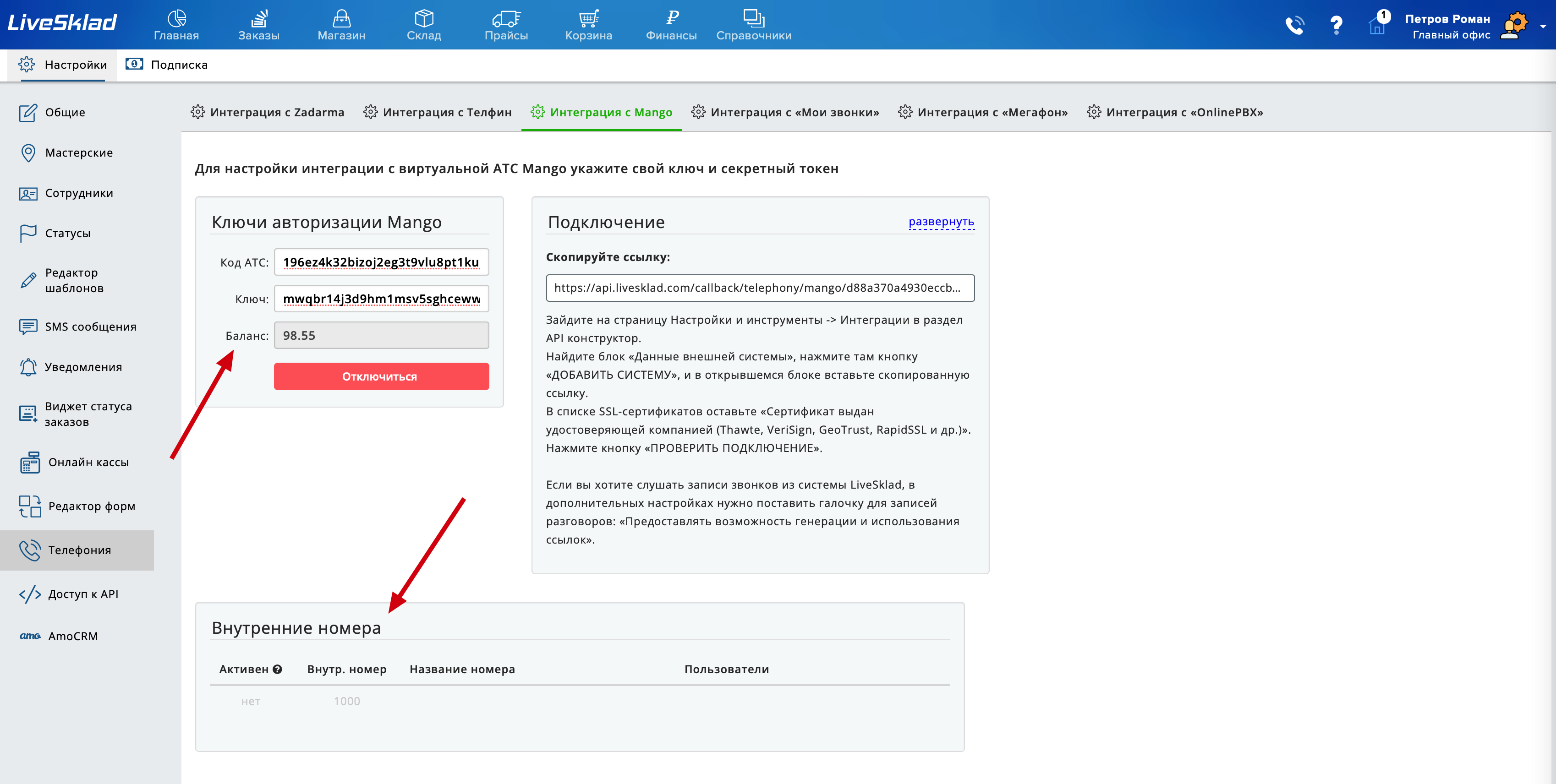The height and width of the screenshot is (784, 1556).
Task: Open AmoCRM in sidebar
Action: (x=59, y=636)
